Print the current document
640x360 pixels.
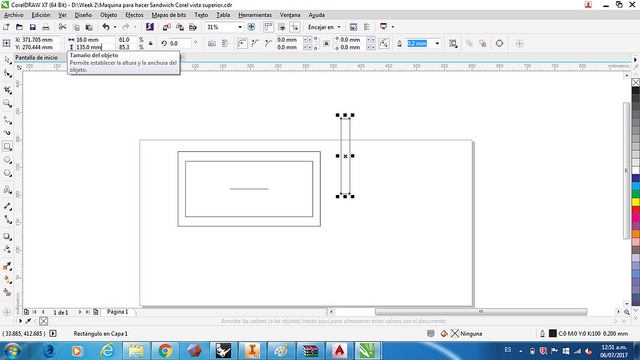(46, 27)
